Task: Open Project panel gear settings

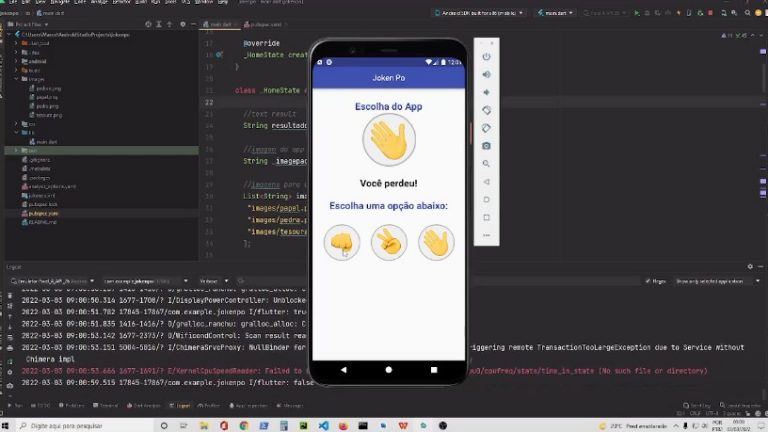Action: coord(183,24)
